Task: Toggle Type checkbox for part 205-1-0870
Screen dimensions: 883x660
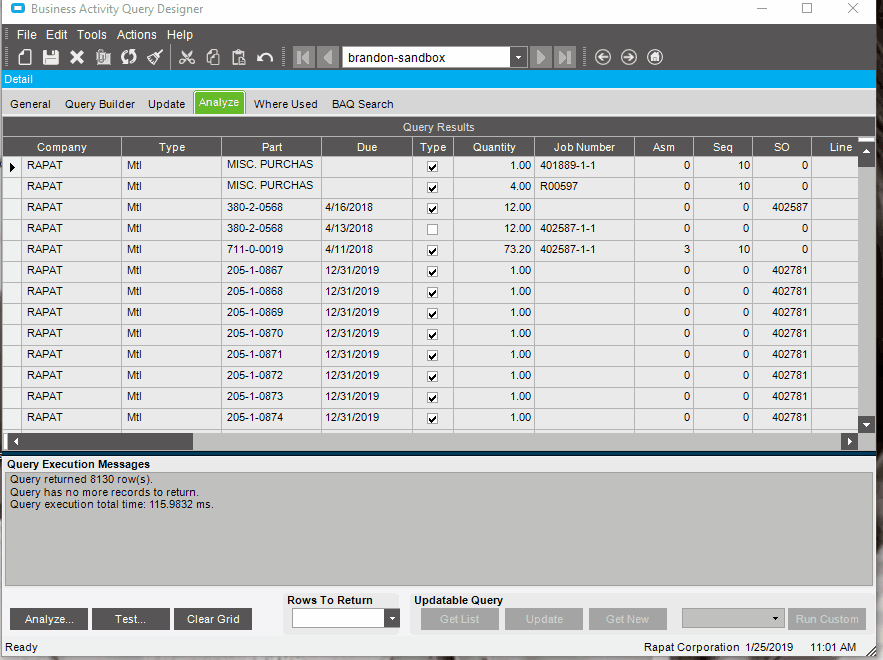Action: point(432,335)
